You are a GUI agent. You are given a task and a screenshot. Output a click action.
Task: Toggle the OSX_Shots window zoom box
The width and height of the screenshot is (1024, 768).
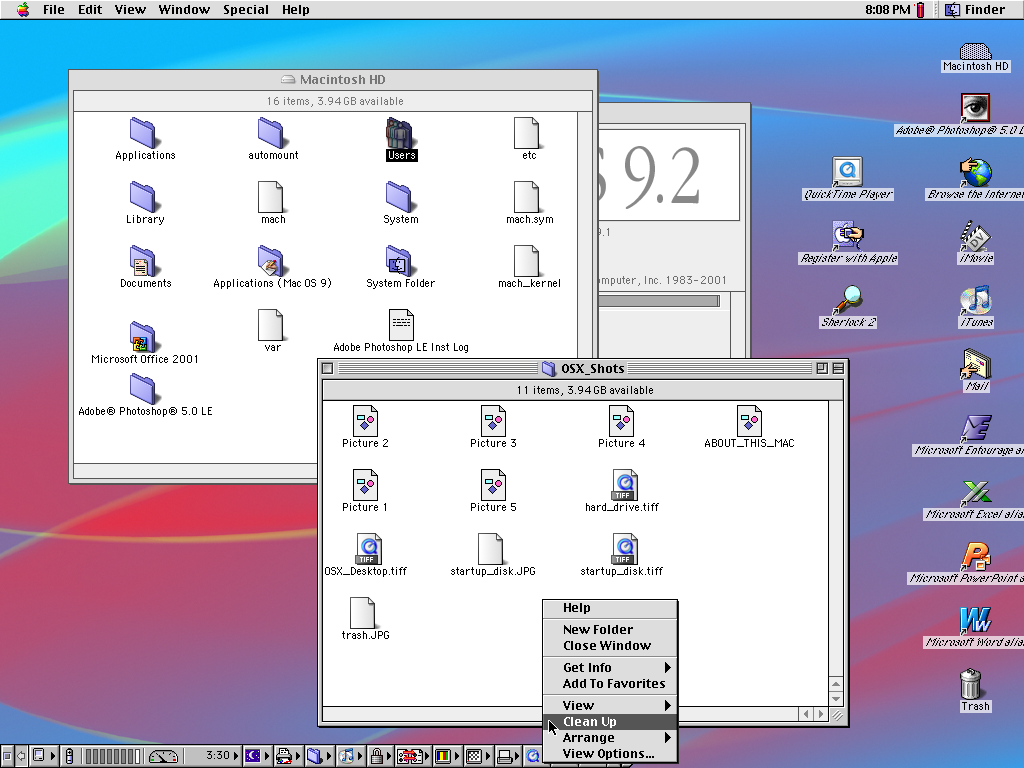coord(822,368)
